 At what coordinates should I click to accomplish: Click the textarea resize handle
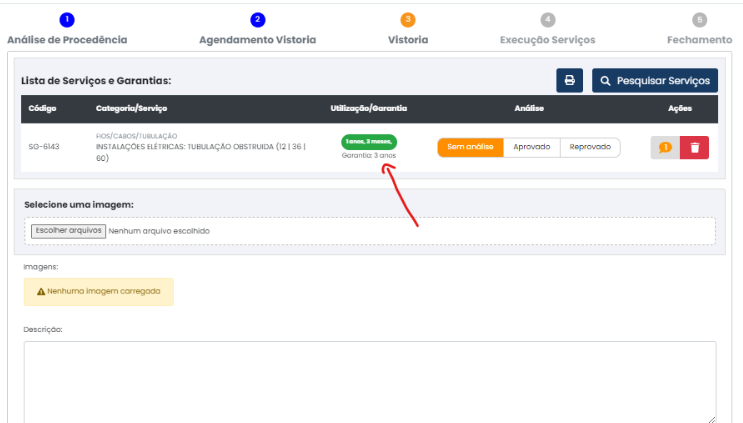(x=712, y=420)
